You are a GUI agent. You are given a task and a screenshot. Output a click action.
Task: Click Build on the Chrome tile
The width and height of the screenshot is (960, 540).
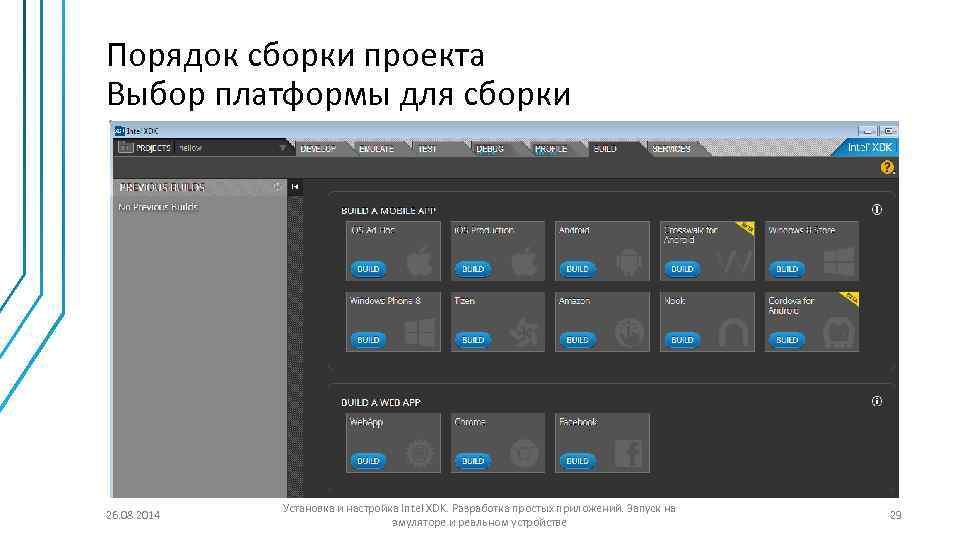pyautogui.click(x=473, y=460)
